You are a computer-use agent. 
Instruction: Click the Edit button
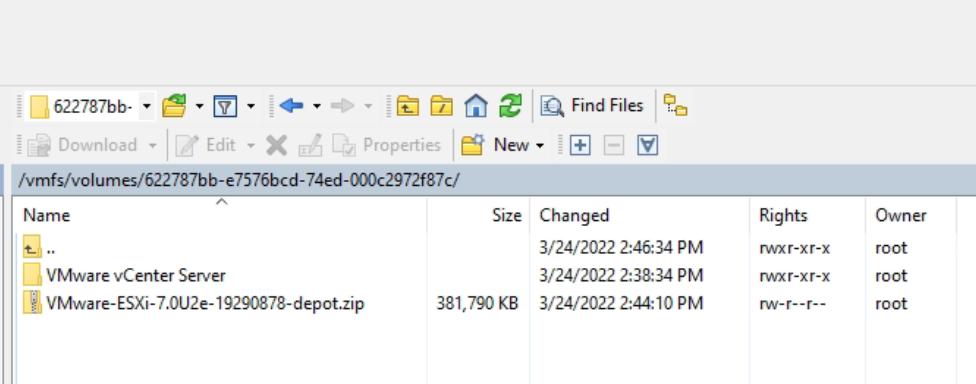click(205, 146)
